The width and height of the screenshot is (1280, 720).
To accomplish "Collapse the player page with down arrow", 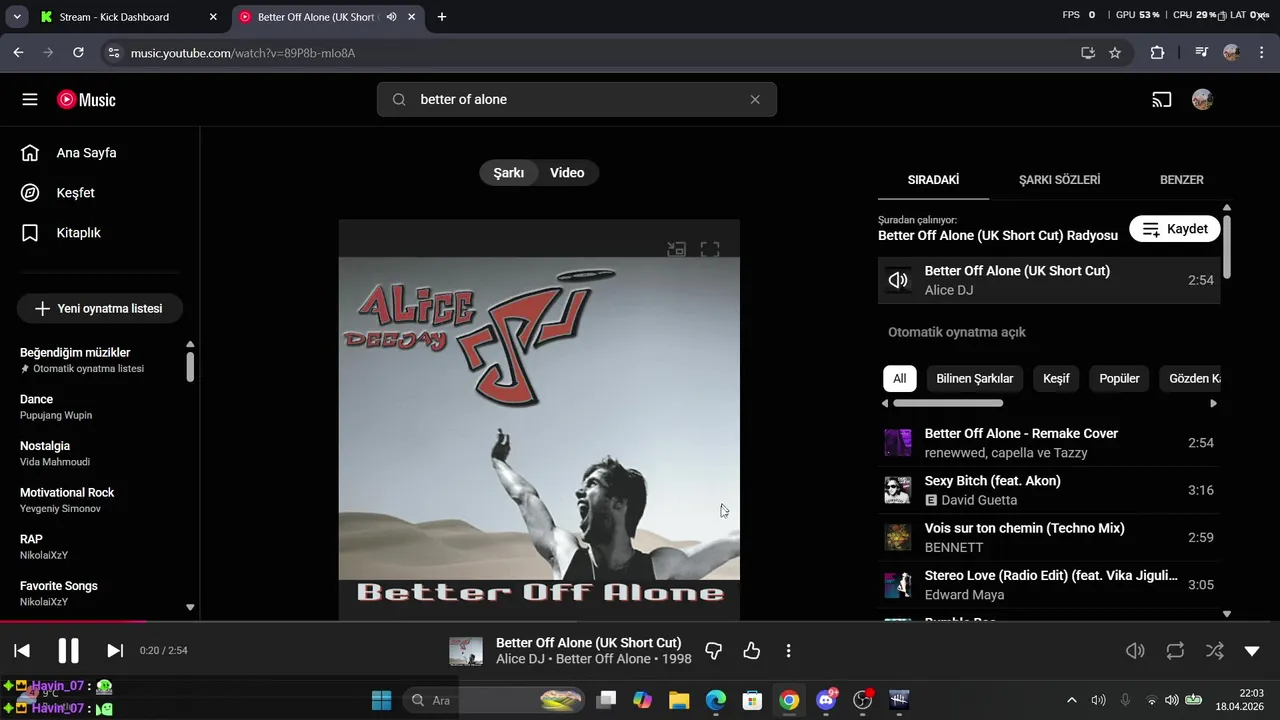I will (x=1252, y=651).
